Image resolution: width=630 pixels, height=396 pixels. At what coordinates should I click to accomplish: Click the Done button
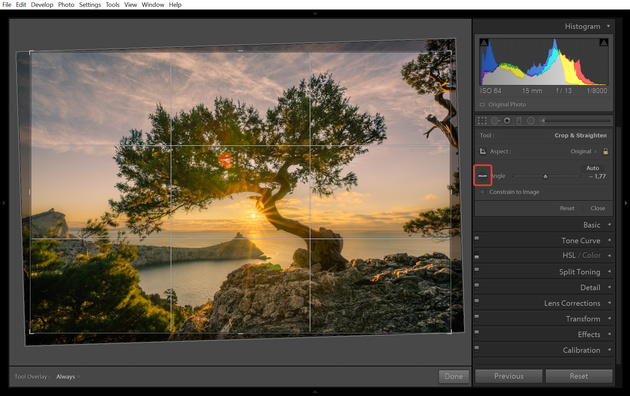[x=454, y=376]
